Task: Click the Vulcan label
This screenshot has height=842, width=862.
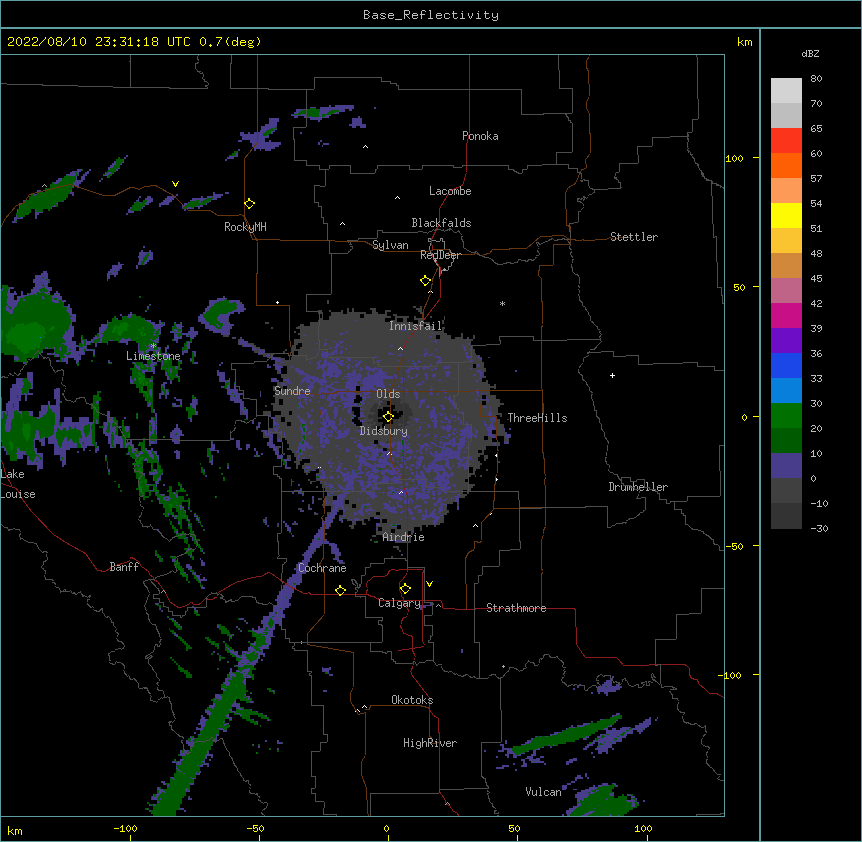Action: coord(543,792)
